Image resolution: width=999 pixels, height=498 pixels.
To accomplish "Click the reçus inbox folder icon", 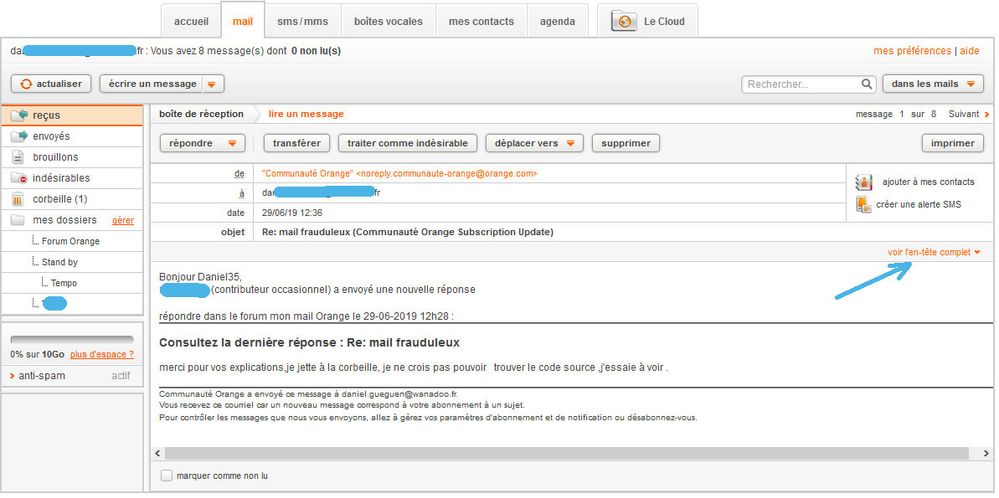I will point(19,115).
